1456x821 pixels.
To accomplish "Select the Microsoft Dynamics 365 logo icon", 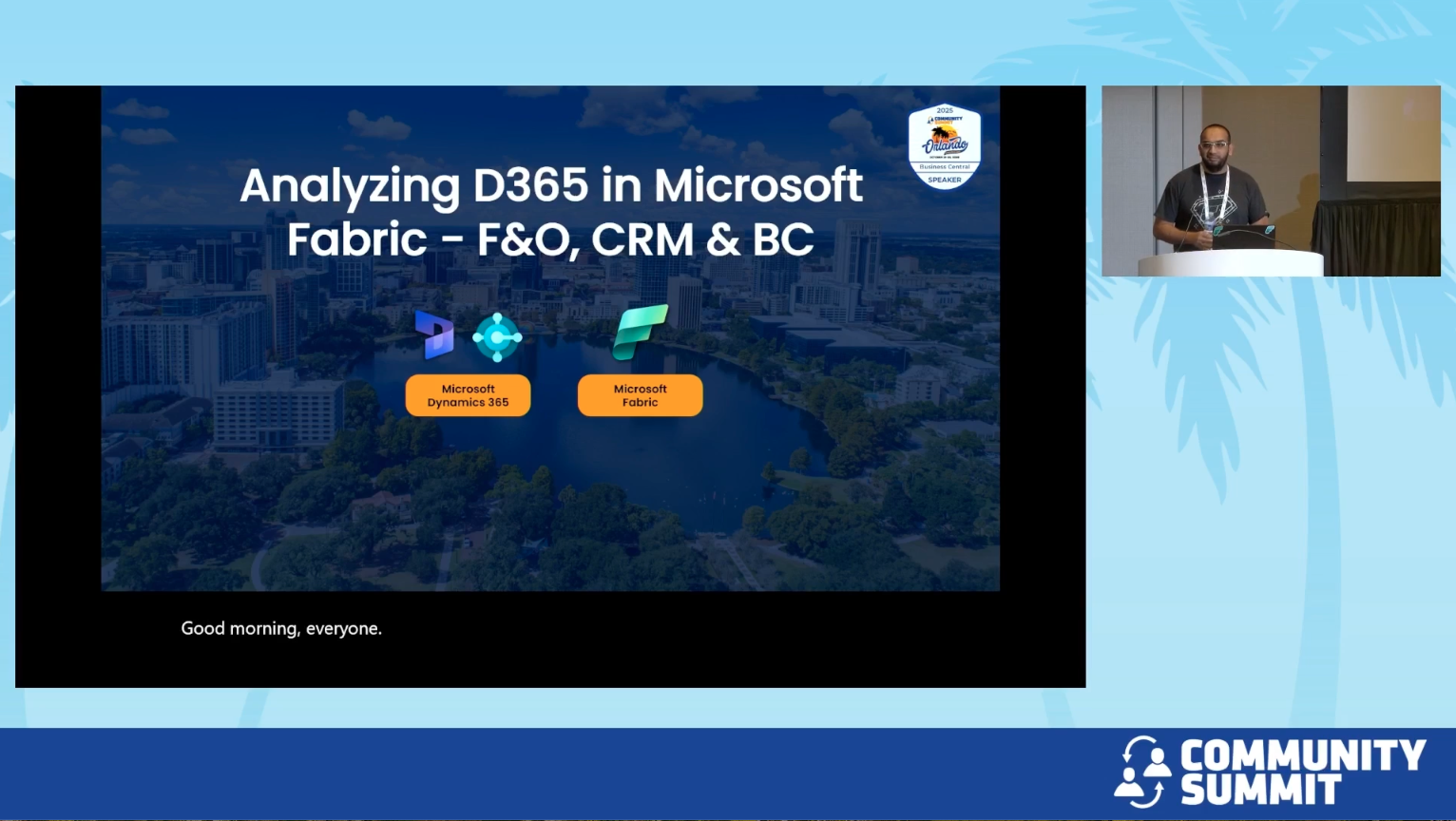I will (433, 335).
